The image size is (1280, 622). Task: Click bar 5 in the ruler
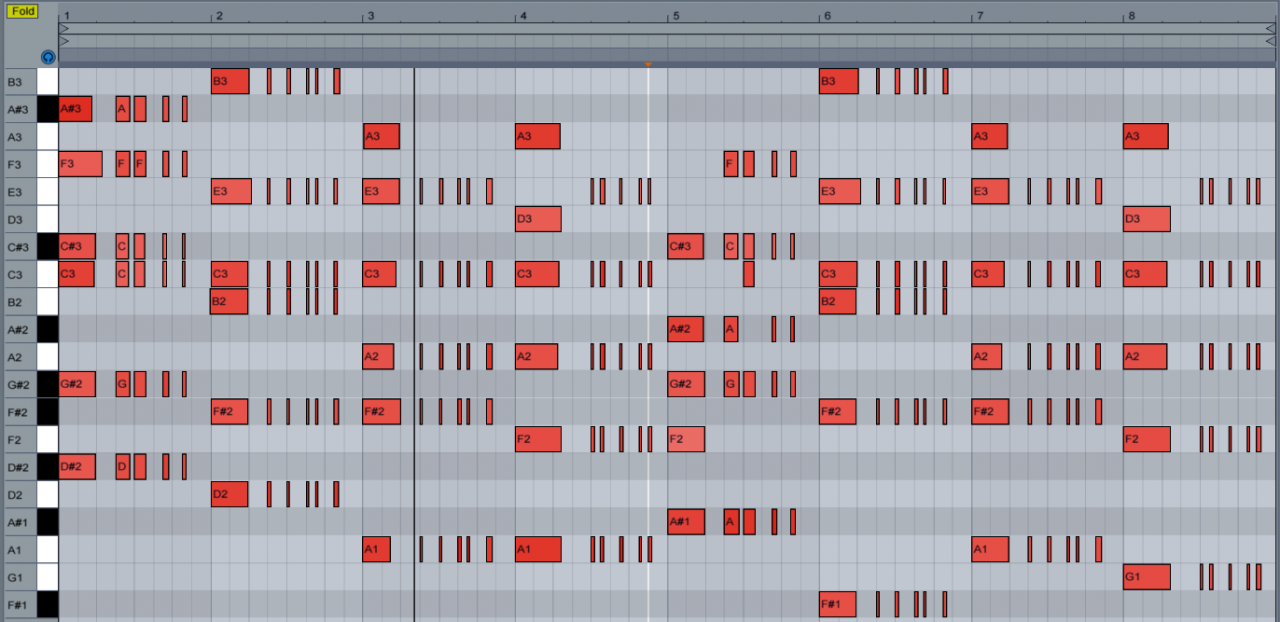[675, 17]
